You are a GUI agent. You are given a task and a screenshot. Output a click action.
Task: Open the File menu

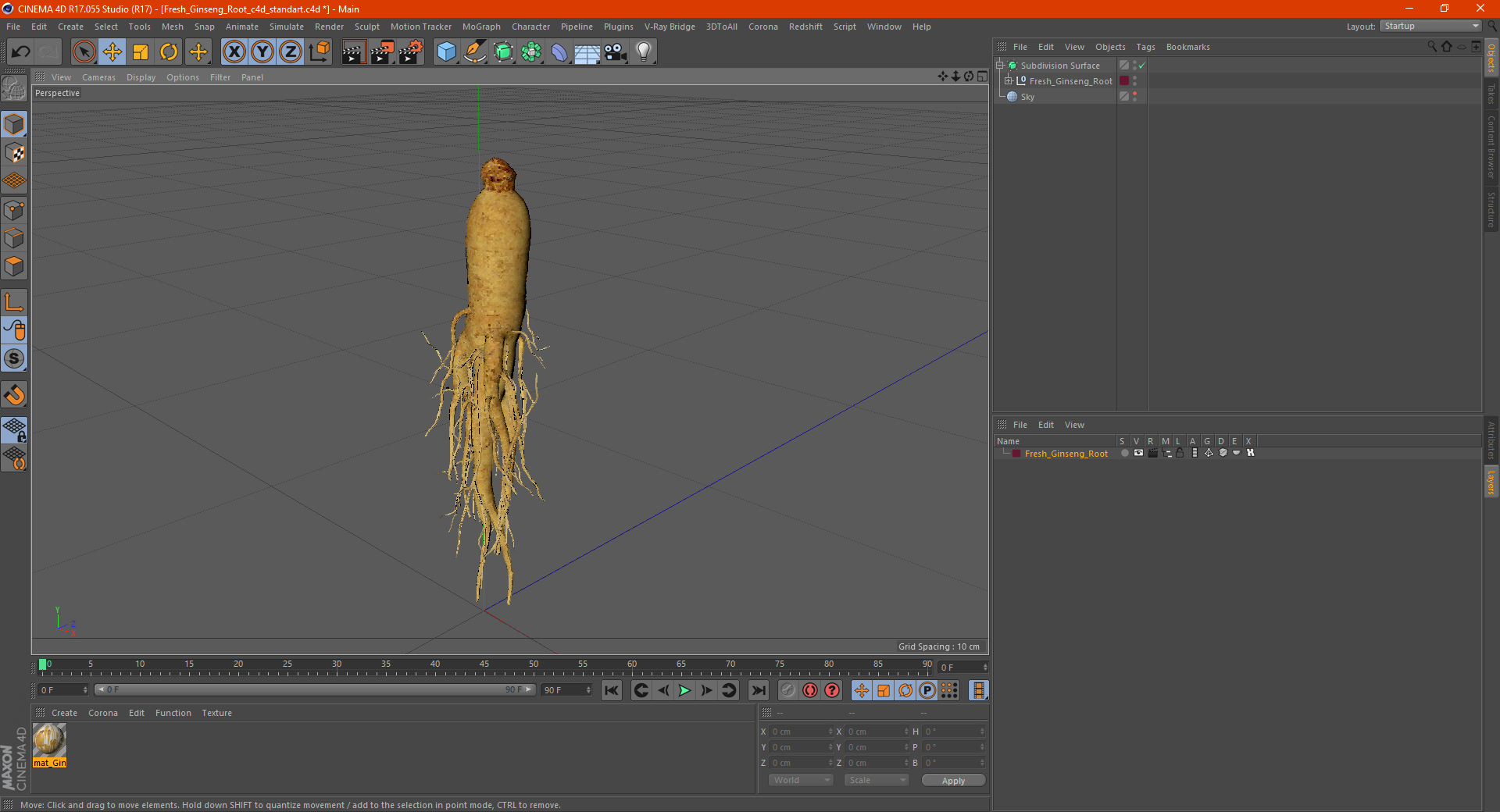[x=13, y=27]
